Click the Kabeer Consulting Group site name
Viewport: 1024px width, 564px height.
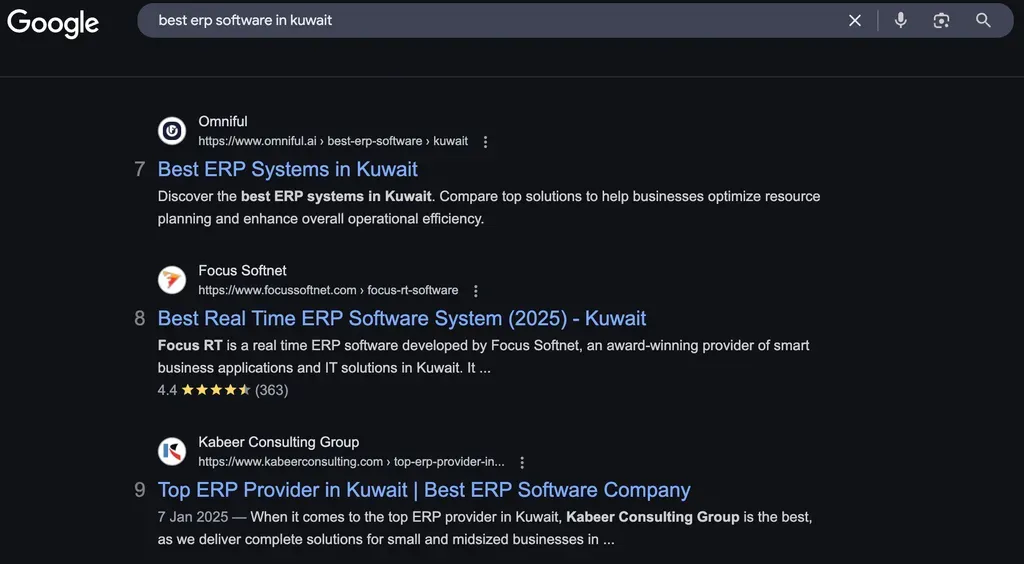pos(279,442)
